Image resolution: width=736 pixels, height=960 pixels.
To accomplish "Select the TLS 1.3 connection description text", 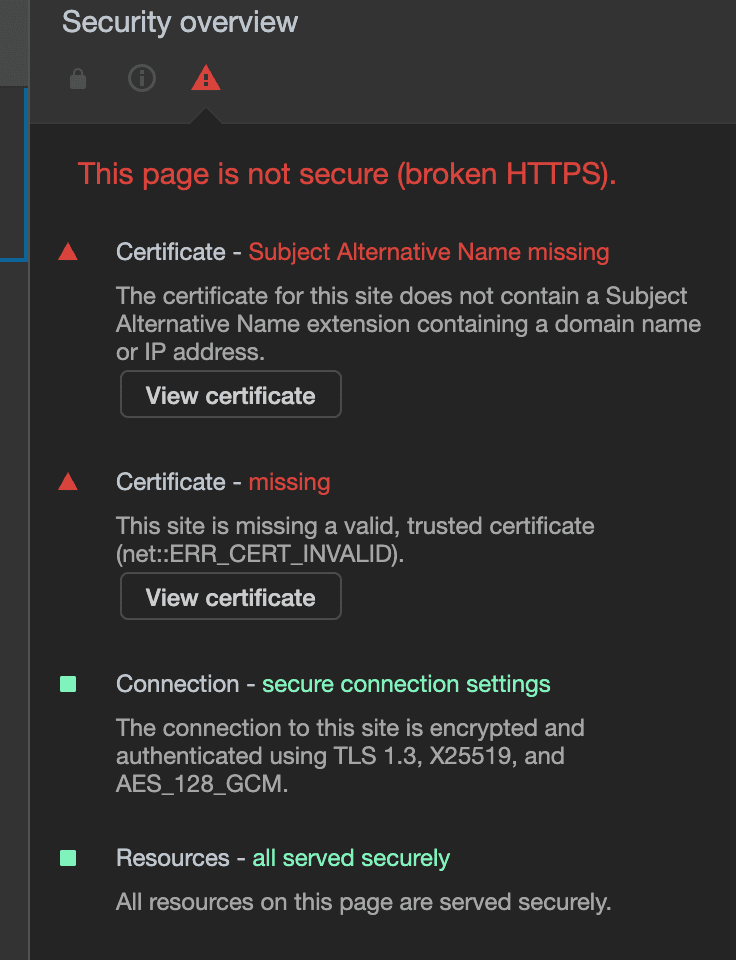I will click(x=350, y=756).
